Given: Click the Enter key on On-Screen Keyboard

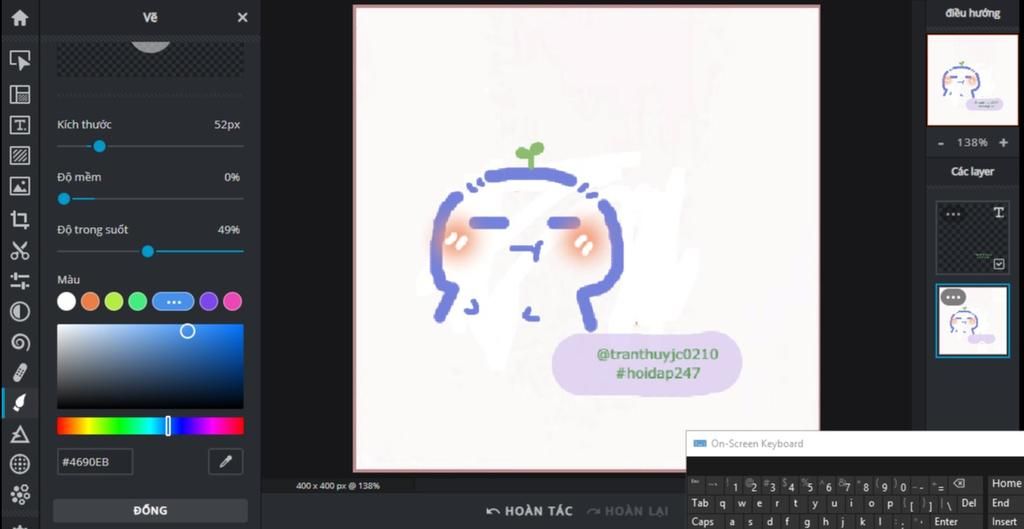Looking at the screenshot, I should pyautogui.click(x=946, y=521).
